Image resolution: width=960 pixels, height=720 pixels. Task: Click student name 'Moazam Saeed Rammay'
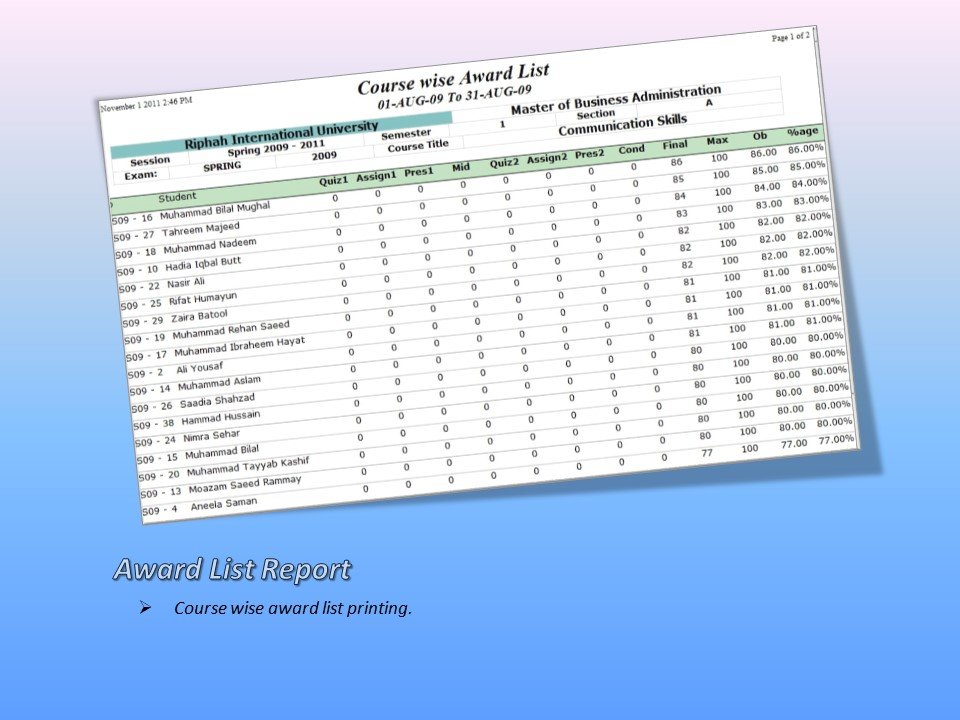[245, 485]
